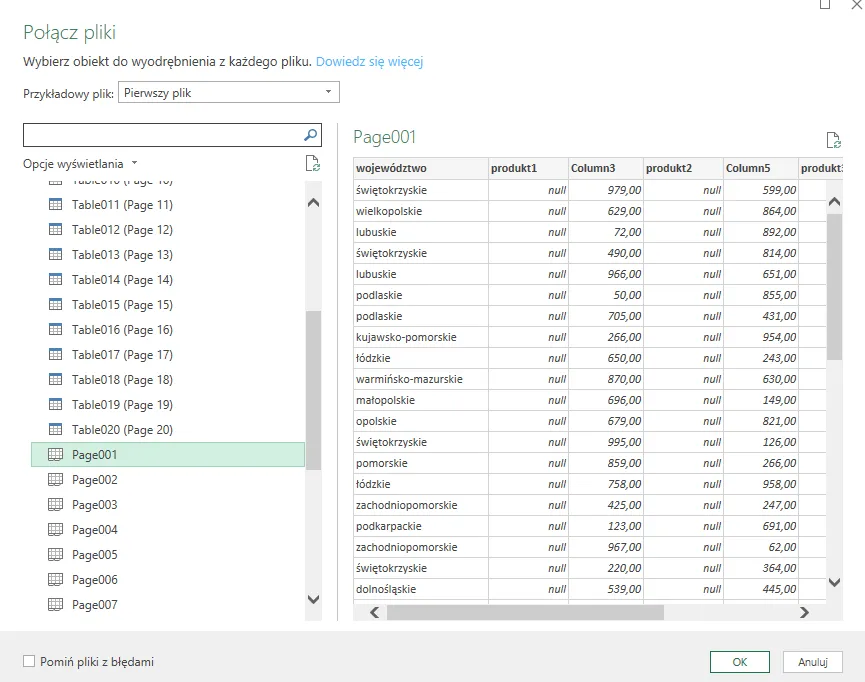Click the refresh preview icon above the table
Image resolution: width=865 pixels, height=682 pixels.
coord(833,141)
